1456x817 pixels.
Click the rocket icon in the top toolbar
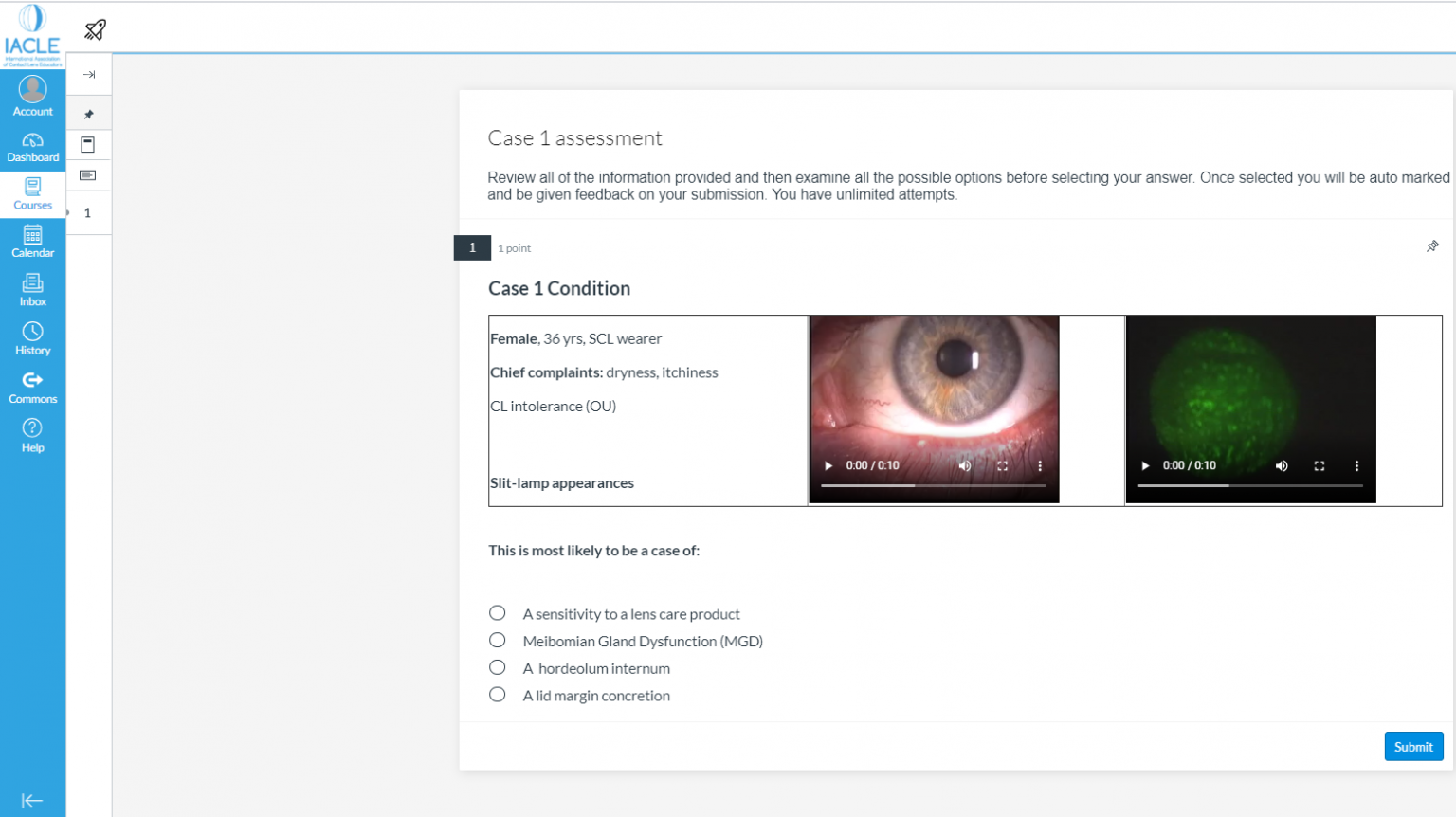(x=93, y=29)
